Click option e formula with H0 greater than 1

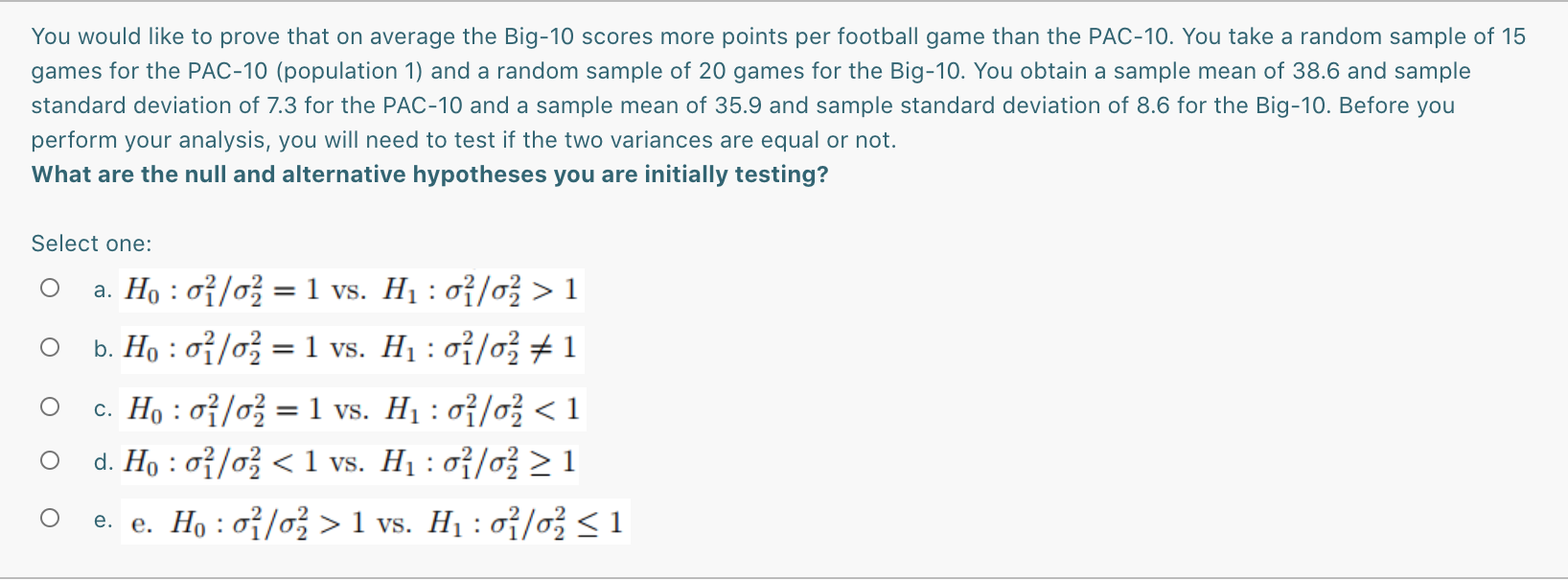[376, 523]
